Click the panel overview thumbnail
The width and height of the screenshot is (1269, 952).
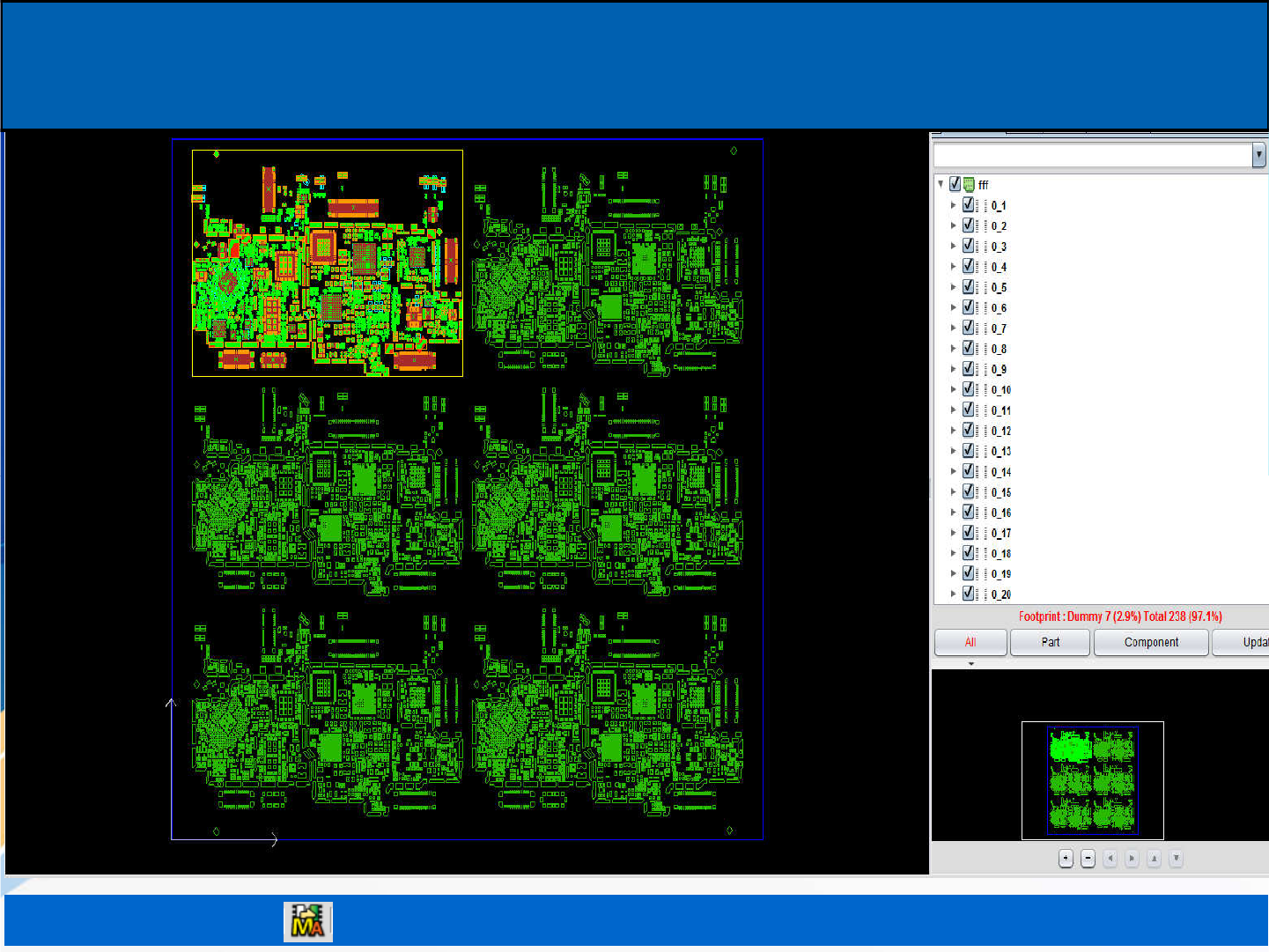tap(1092, 780)
